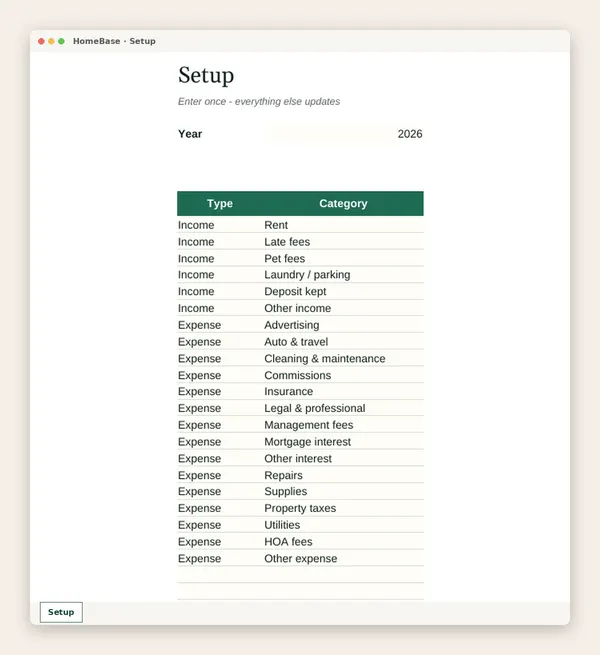Select the Deposit kept category cell
Viewport: 600px width, 655px height.
click(343, 291)
